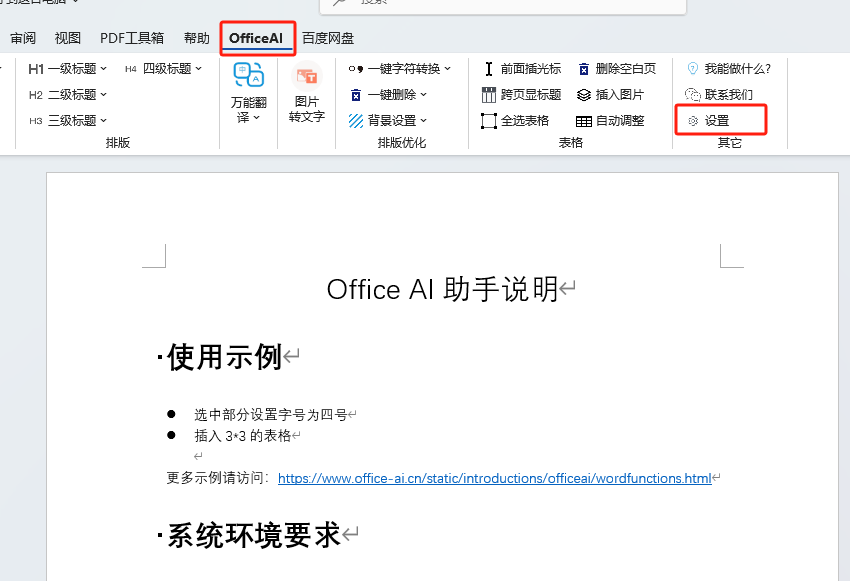Click the 一级标题 label
Image resolution: width=850 pixels, height=581 pixels.
(72, 69)
